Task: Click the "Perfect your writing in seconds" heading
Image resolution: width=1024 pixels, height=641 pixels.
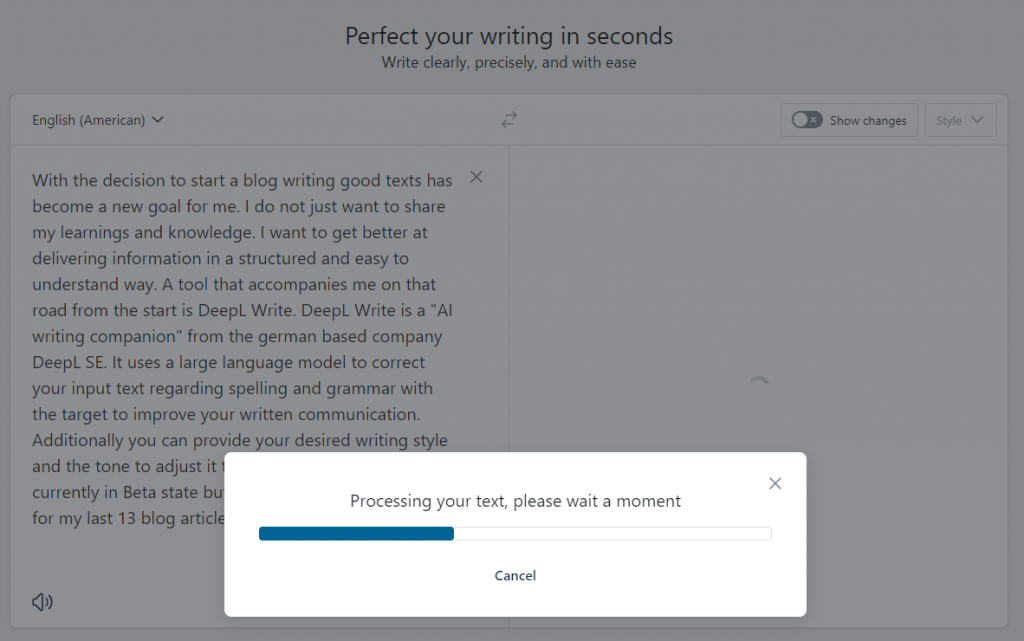Action: [x=509, y=36]
